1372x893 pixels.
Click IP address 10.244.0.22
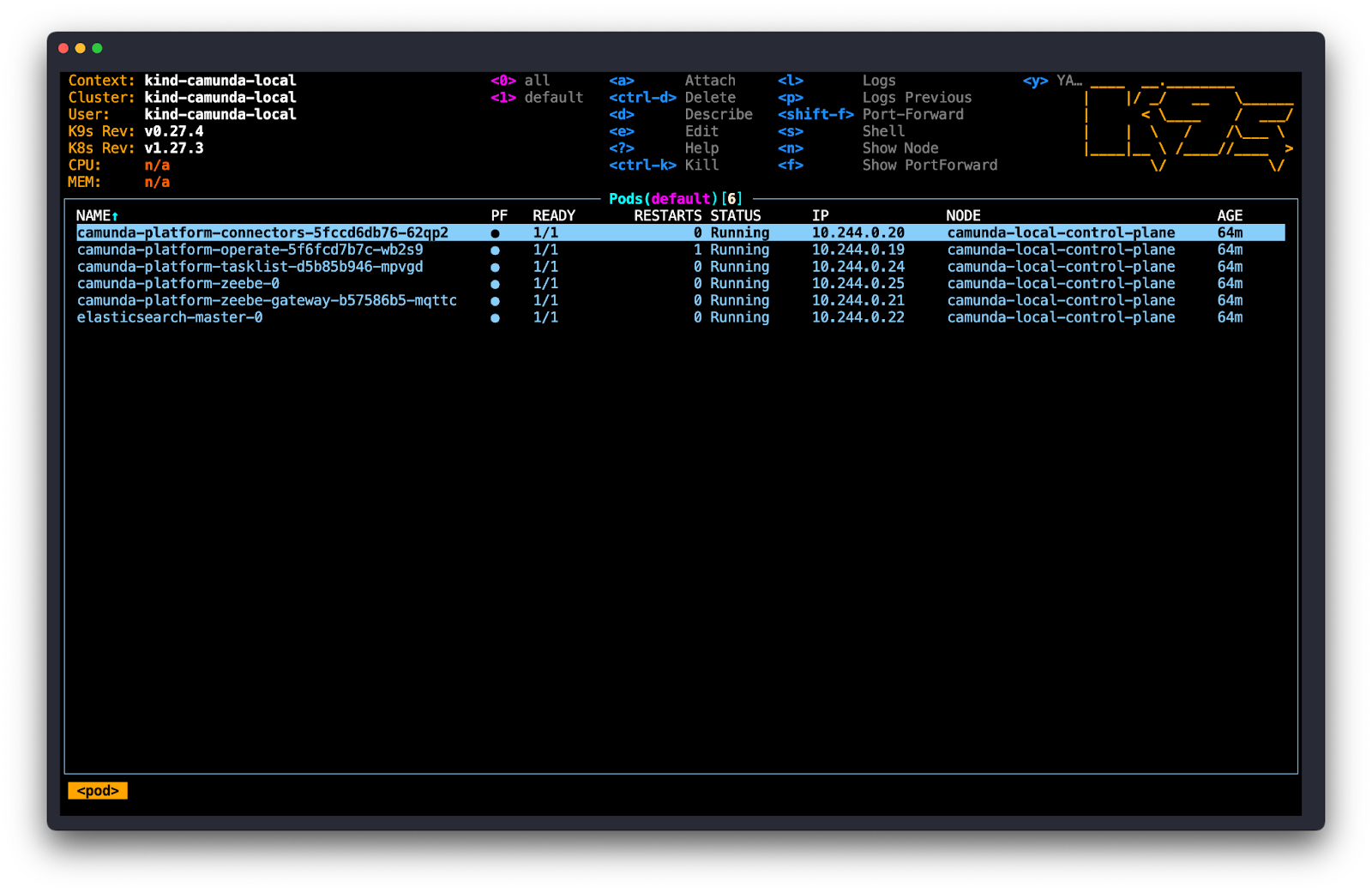point(858,317)
